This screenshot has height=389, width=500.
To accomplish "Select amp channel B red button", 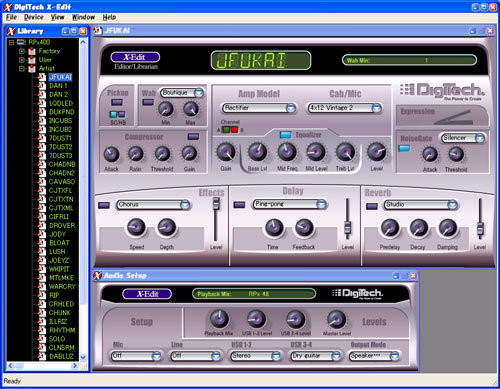I will pos(235,129).
